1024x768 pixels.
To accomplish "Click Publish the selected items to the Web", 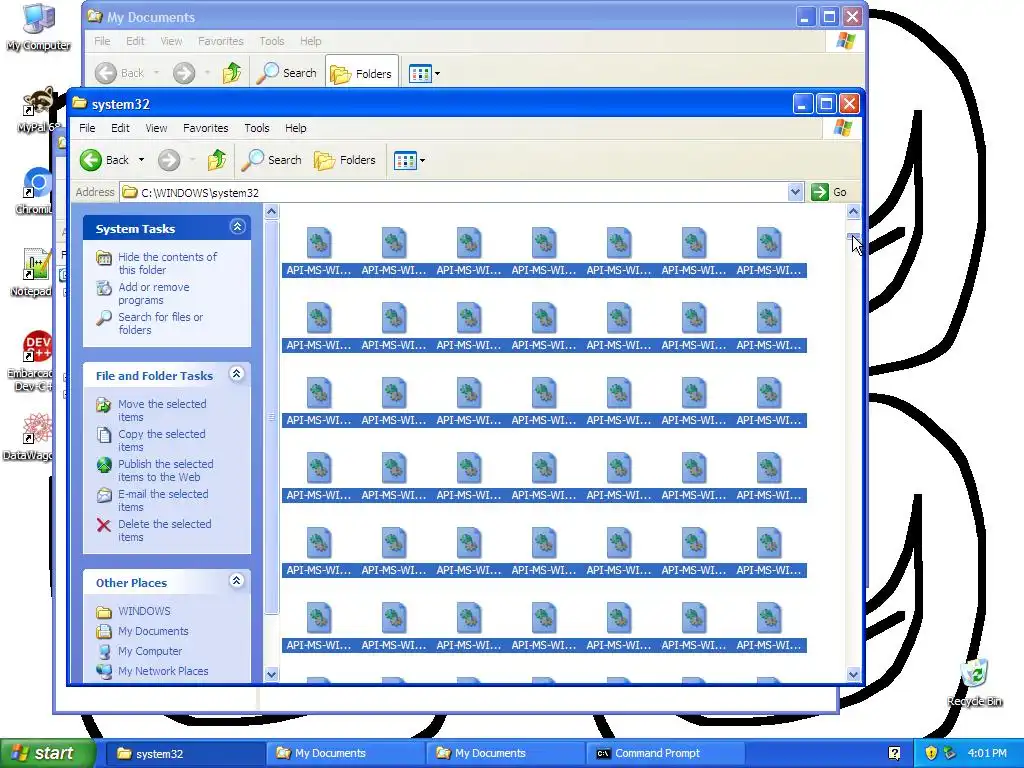I will [166, 470].
